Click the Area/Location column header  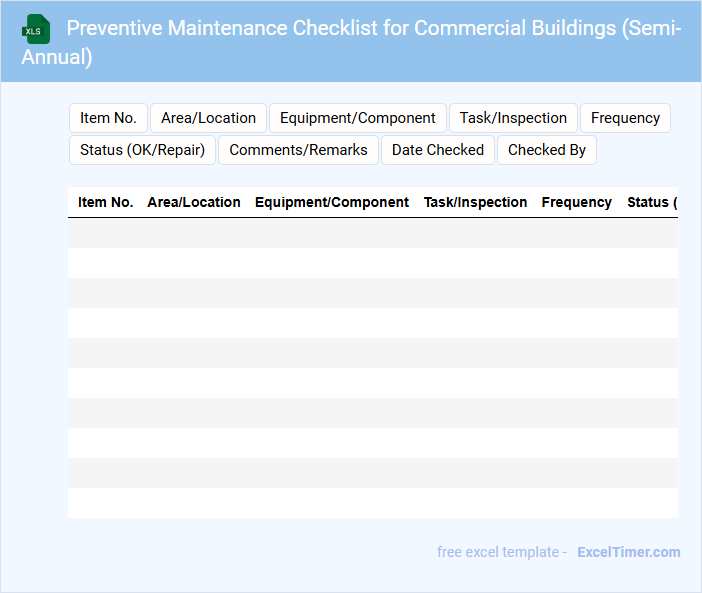coord(193,202)
